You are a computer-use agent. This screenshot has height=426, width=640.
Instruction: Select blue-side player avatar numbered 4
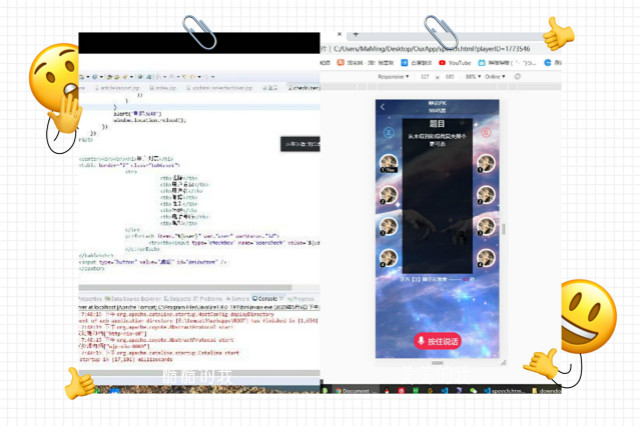pos(389,258)
